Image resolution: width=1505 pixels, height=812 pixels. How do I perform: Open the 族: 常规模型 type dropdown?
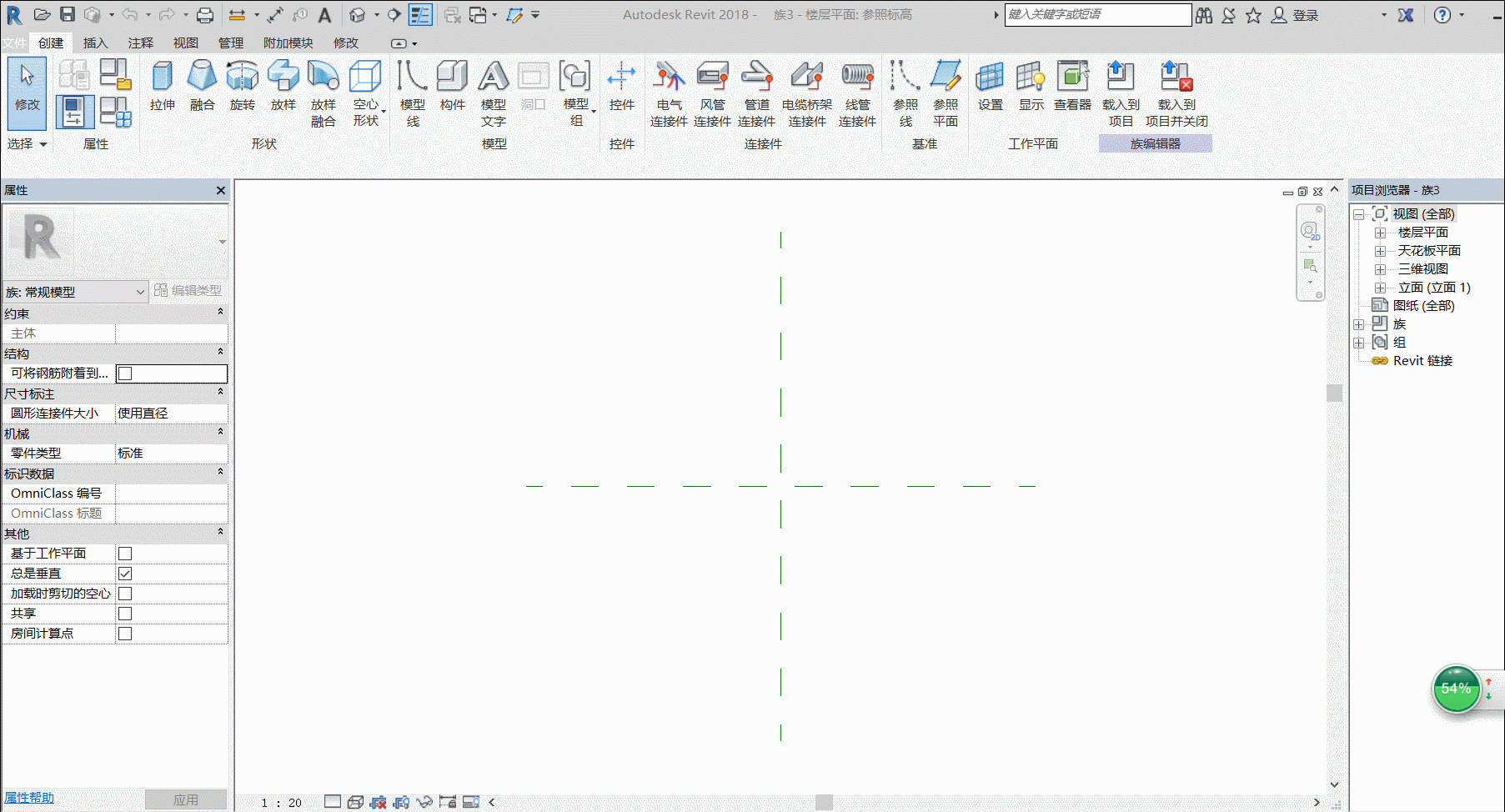click(76, 292)
